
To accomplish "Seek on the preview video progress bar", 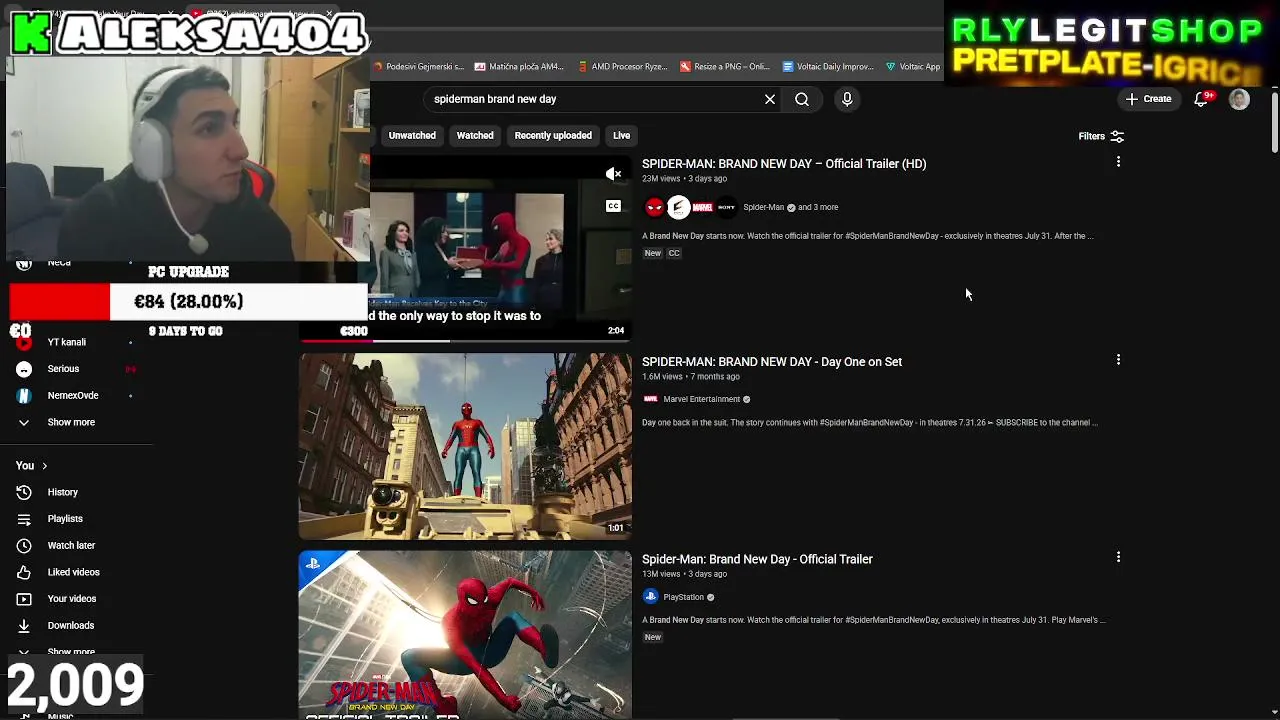I will coord(466,340).
